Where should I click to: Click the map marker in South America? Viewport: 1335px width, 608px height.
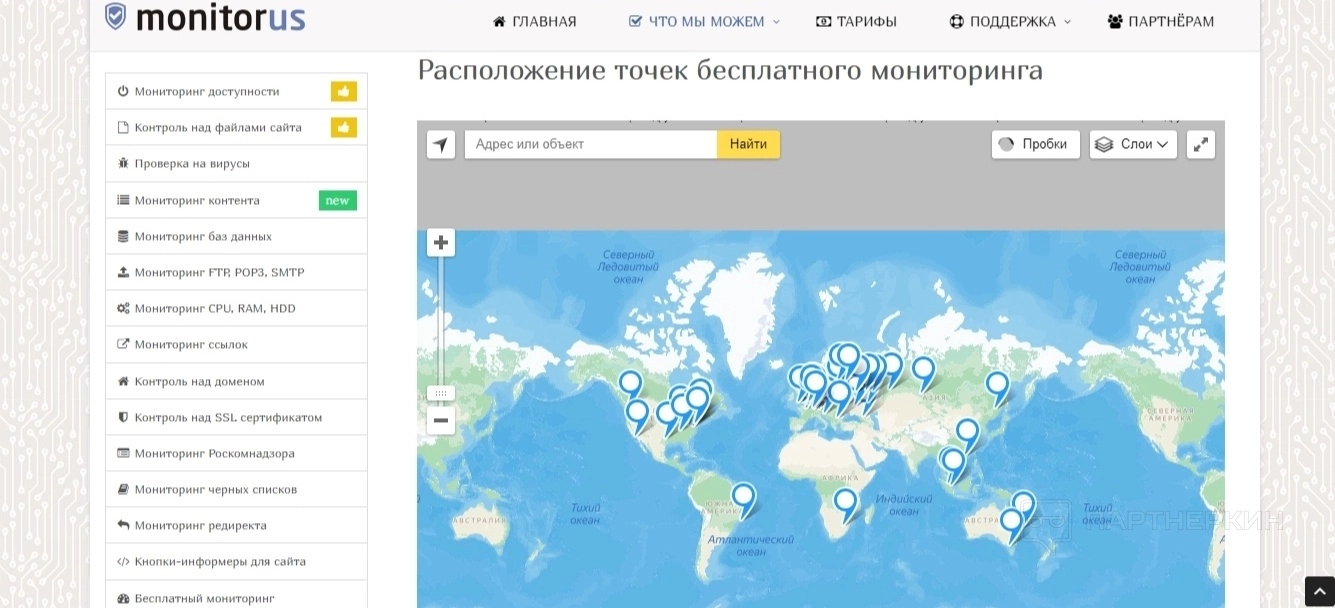743,499
